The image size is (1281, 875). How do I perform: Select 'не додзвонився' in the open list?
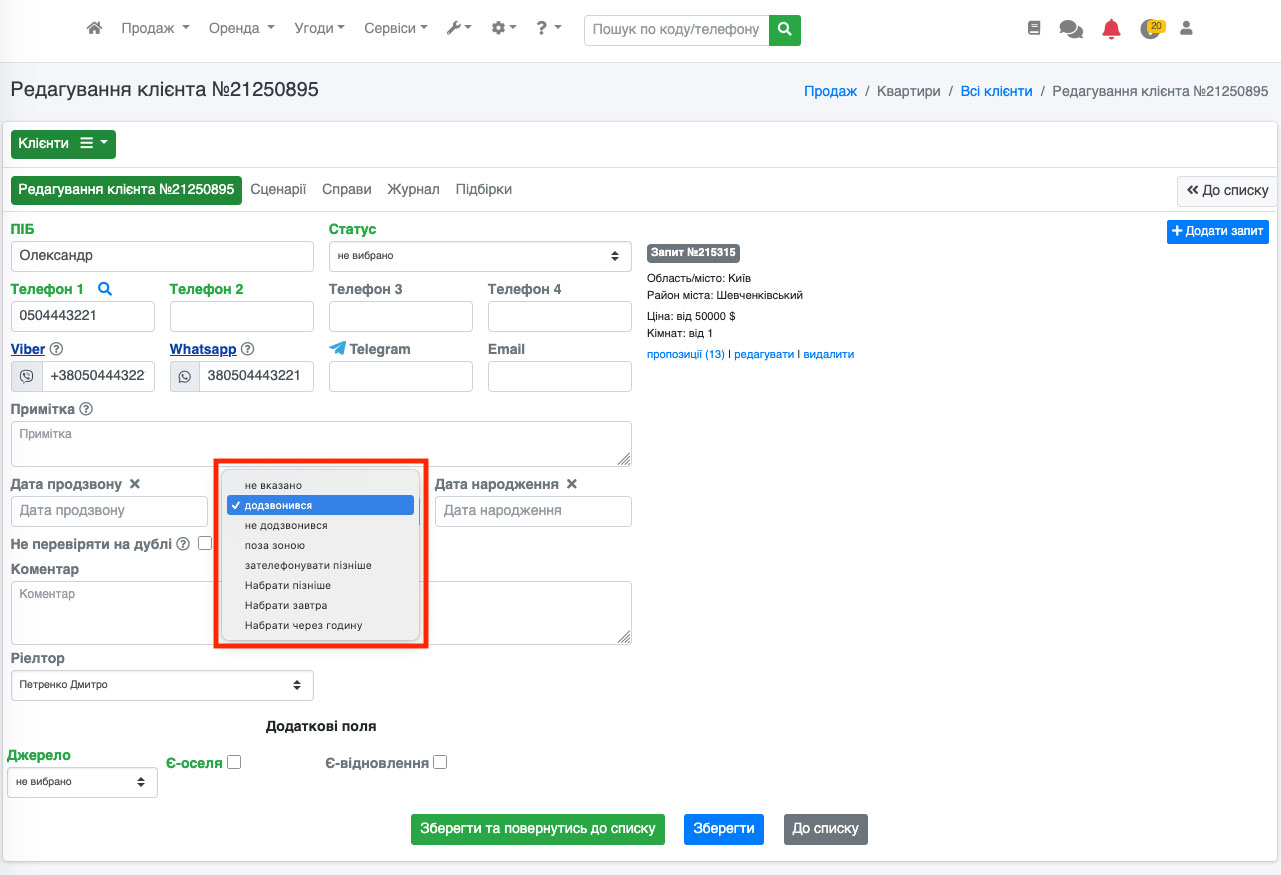[x=286, y=525]
